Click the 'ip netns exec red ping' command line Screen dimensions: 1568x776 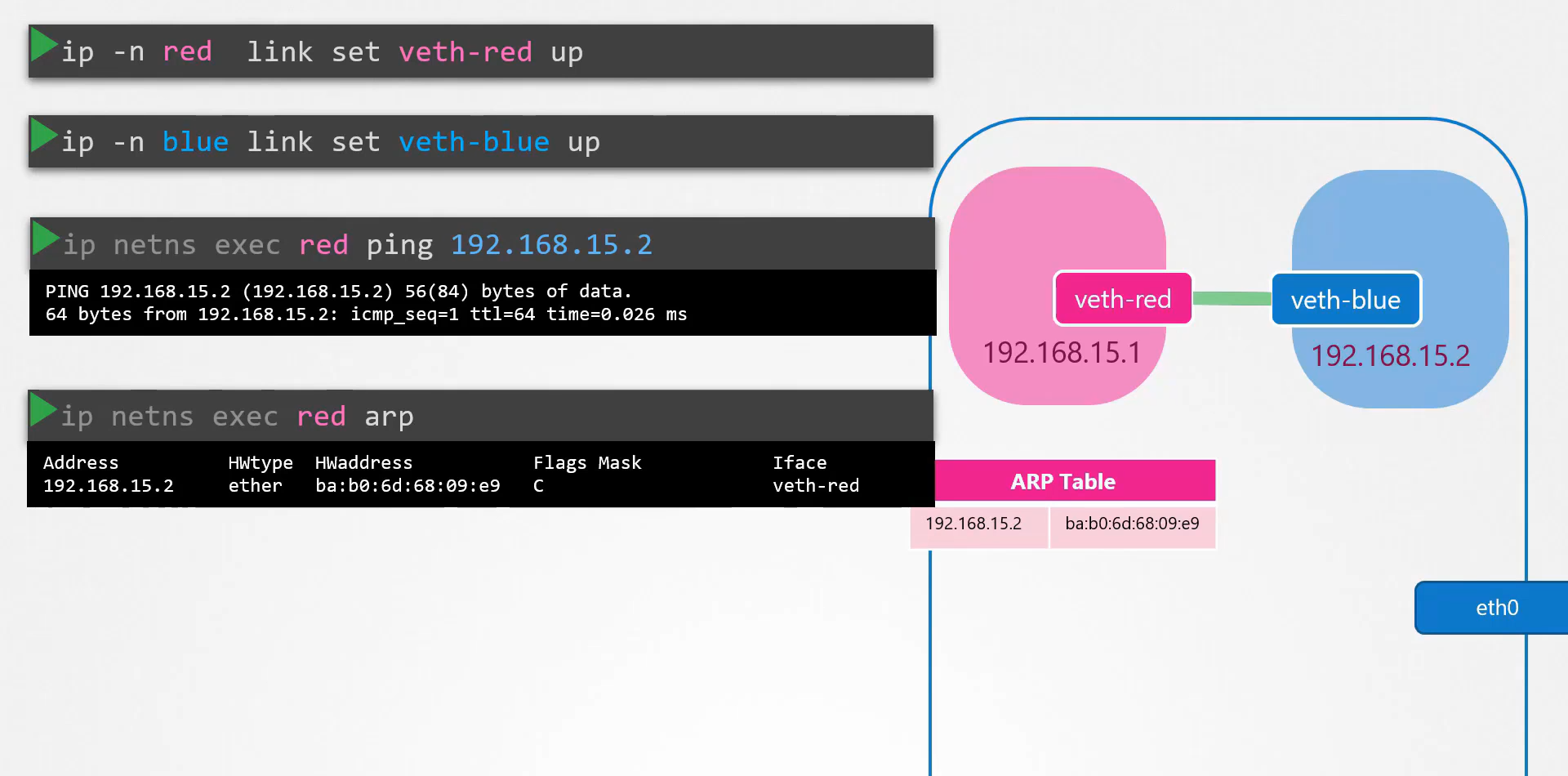(x=483, y=244)
